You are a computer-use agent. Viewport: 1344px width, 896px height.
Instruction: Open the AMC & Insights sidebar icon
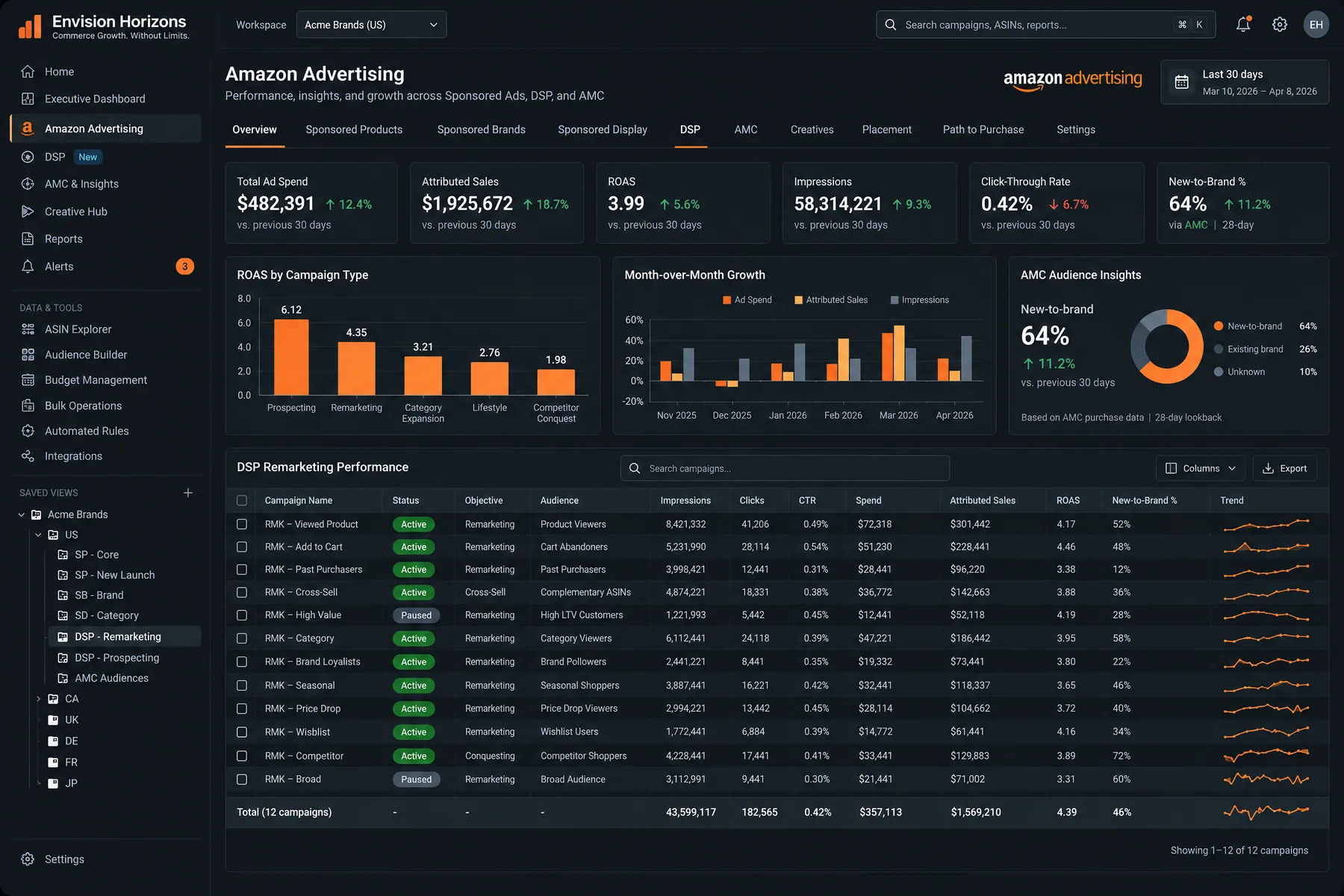coord(28,184)
